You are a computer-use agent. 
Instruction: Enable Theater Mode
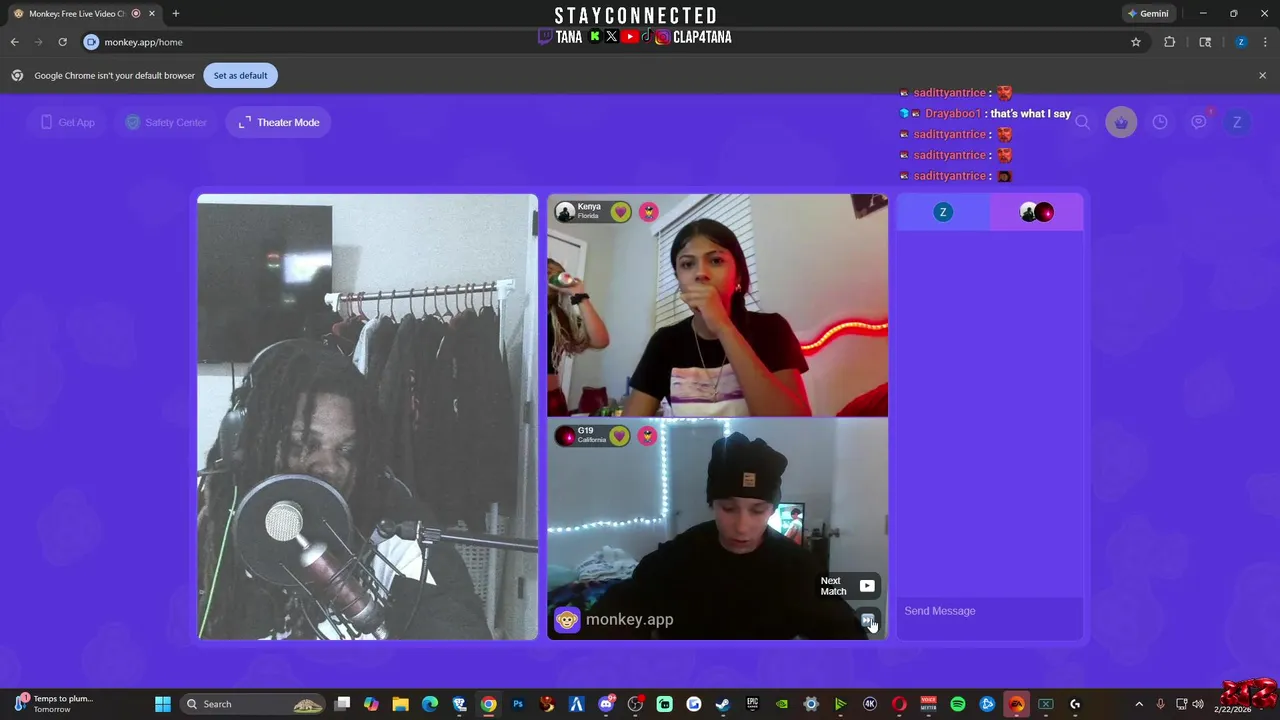pos(279,122)
